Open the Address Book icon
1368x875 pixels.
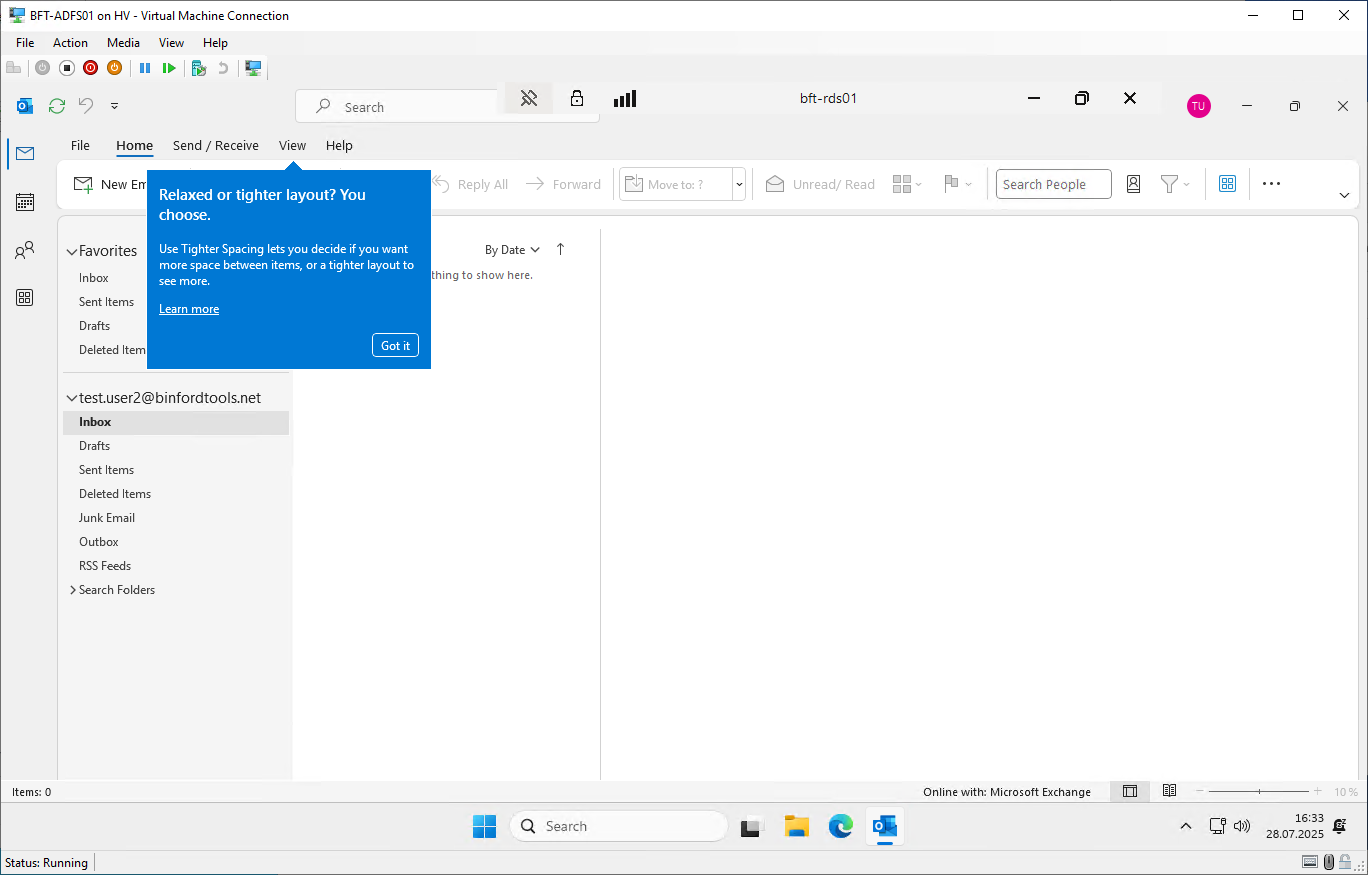pos(1133,184)
